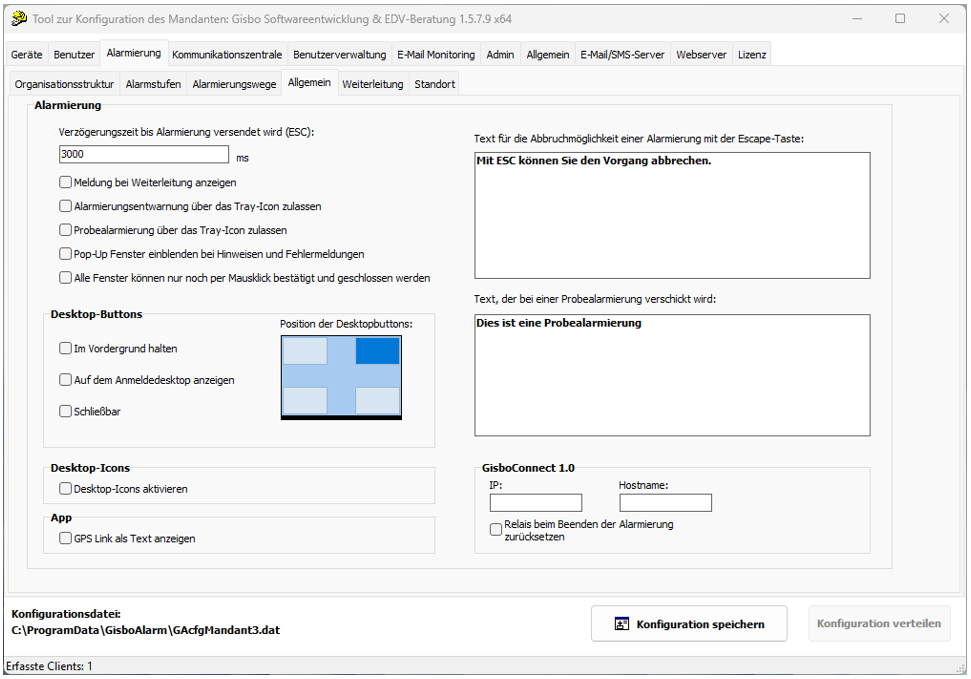Image resolution: width=971 pixels, height=679 pixels.
Task: Open the E-Mail Monitoring tab
Action: click(x=436, y=55)
